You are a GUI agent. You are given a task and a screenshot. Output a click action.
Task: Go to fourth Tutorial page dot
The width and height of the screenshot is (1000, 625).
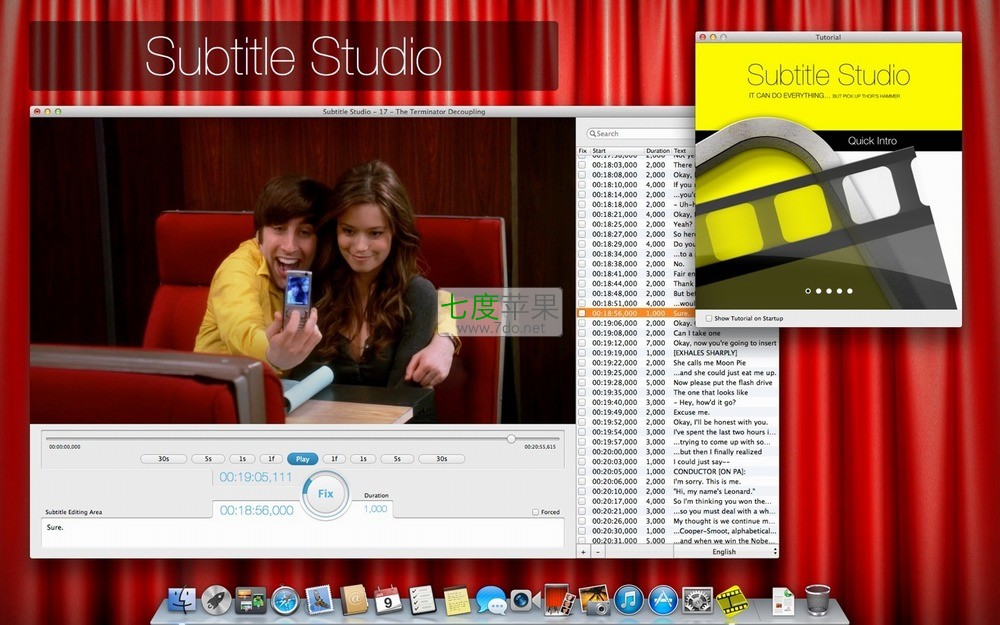coord(839,291)
